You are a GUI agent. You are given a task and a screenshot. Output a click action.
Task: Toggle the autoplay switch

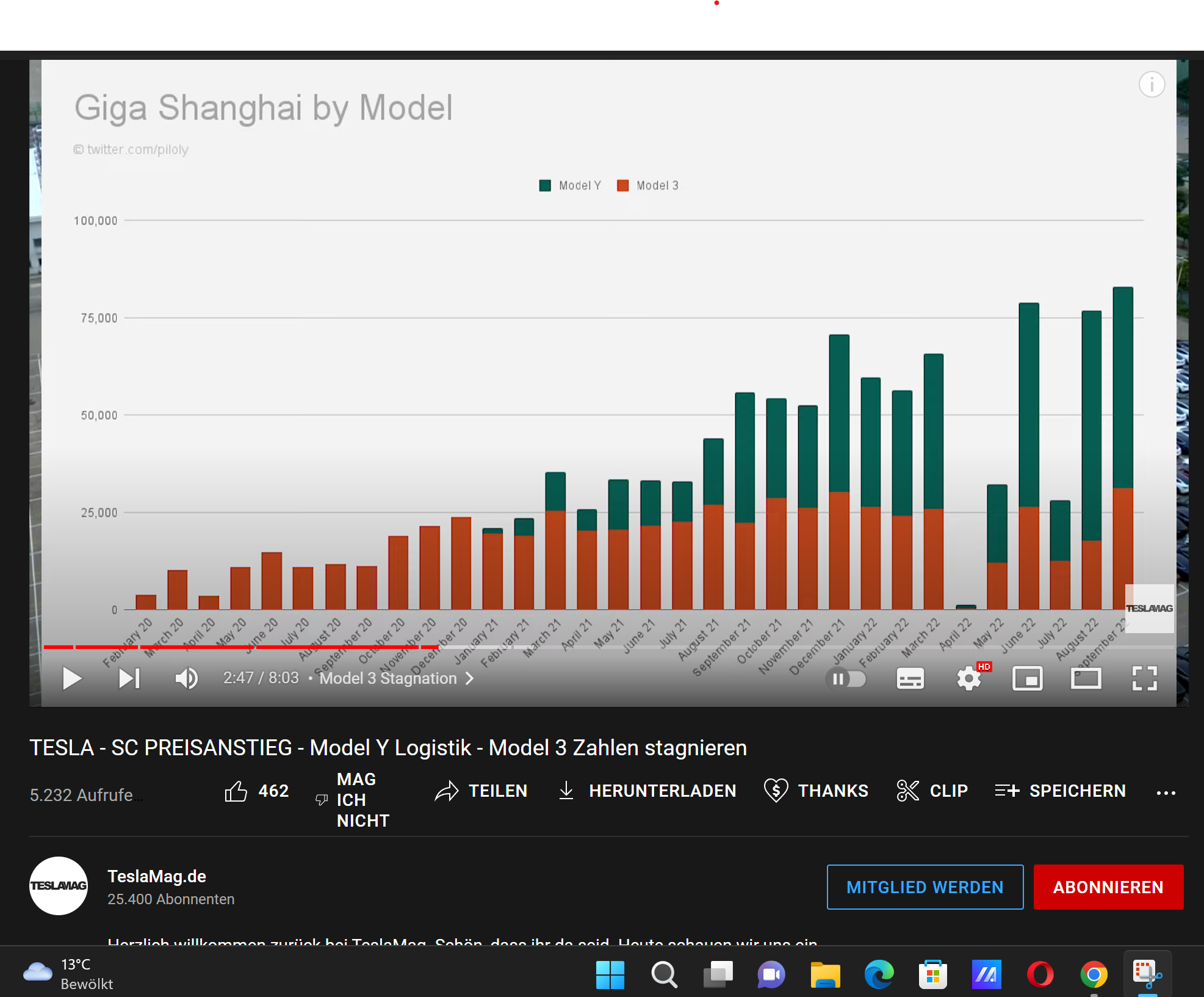coord(846,678)
